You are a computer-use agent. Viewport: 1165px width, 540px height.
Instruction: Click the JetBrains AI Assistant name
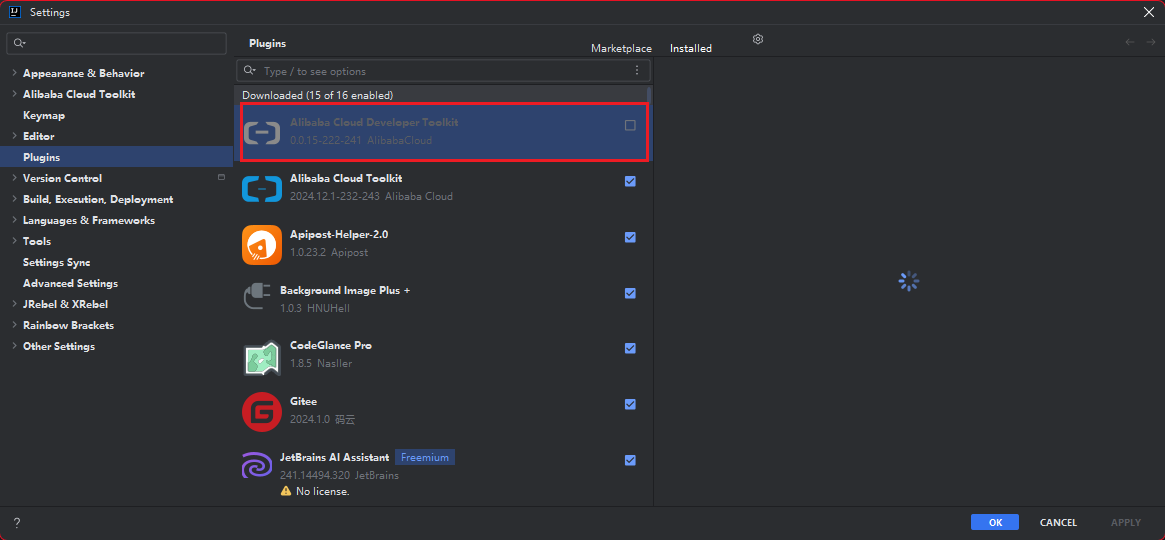pyautogui.click(x=334, y=457)
